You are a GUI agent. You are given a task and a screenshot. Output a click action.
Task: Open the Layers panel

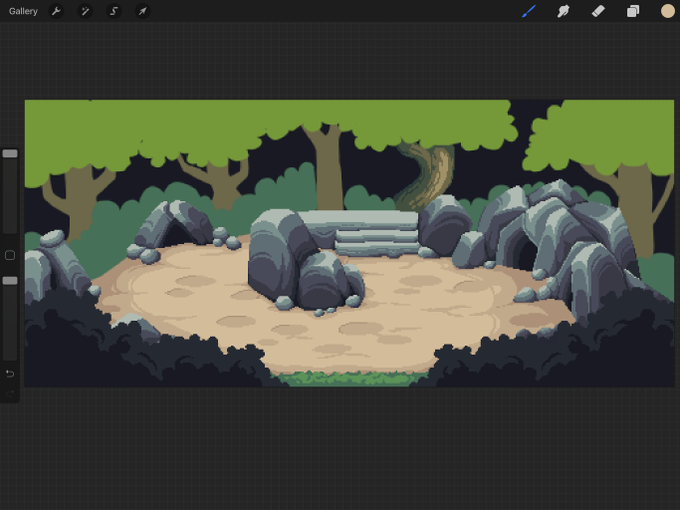(x=633, y=11)
